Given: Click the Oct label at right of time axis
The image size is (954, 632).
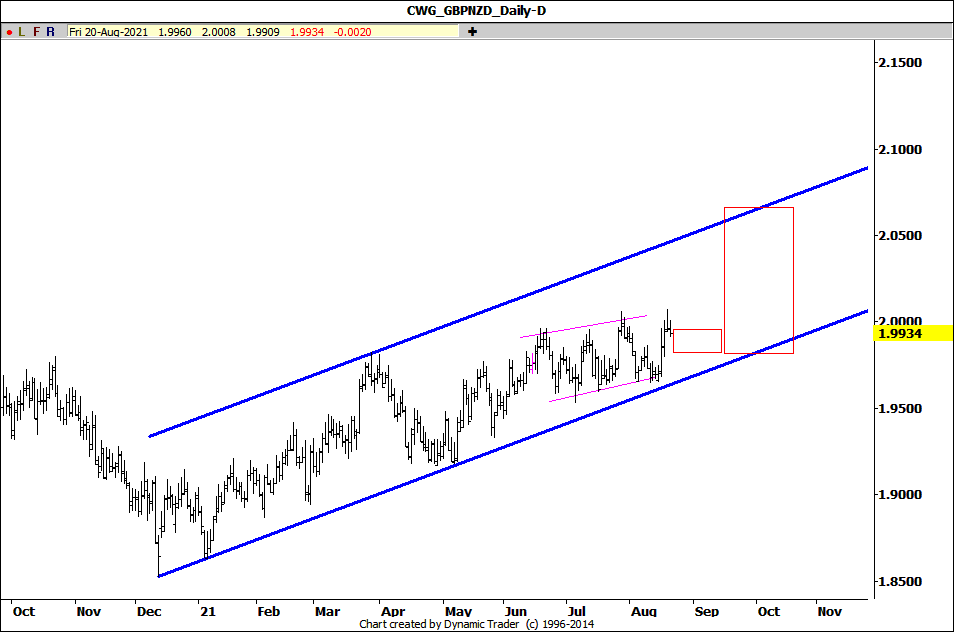Looking at the screenshot, I should click(768, 611).
